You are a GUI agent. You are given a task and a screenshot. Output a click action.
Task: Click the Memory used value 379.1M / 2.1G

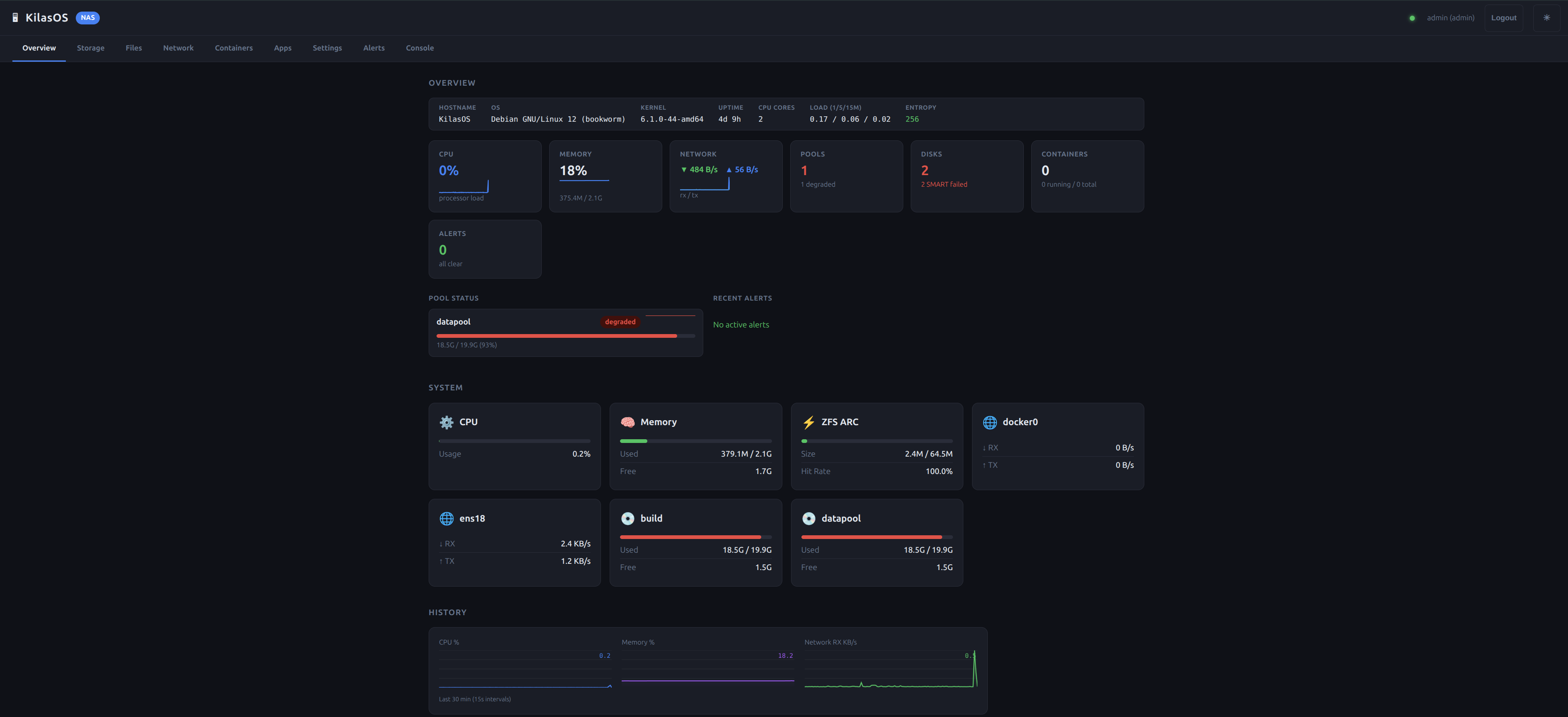click(x=745, y=454)
